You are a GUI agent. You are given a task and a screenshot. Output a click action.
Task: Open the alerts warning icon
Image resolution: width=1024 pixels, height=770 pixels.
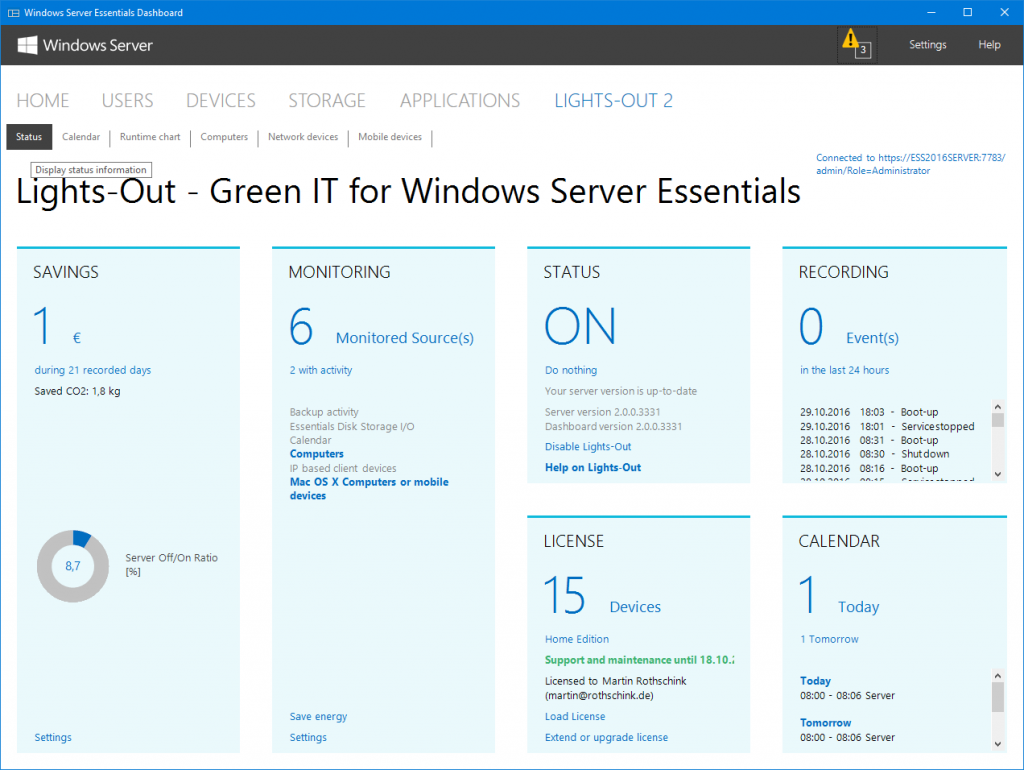(856, 44)
